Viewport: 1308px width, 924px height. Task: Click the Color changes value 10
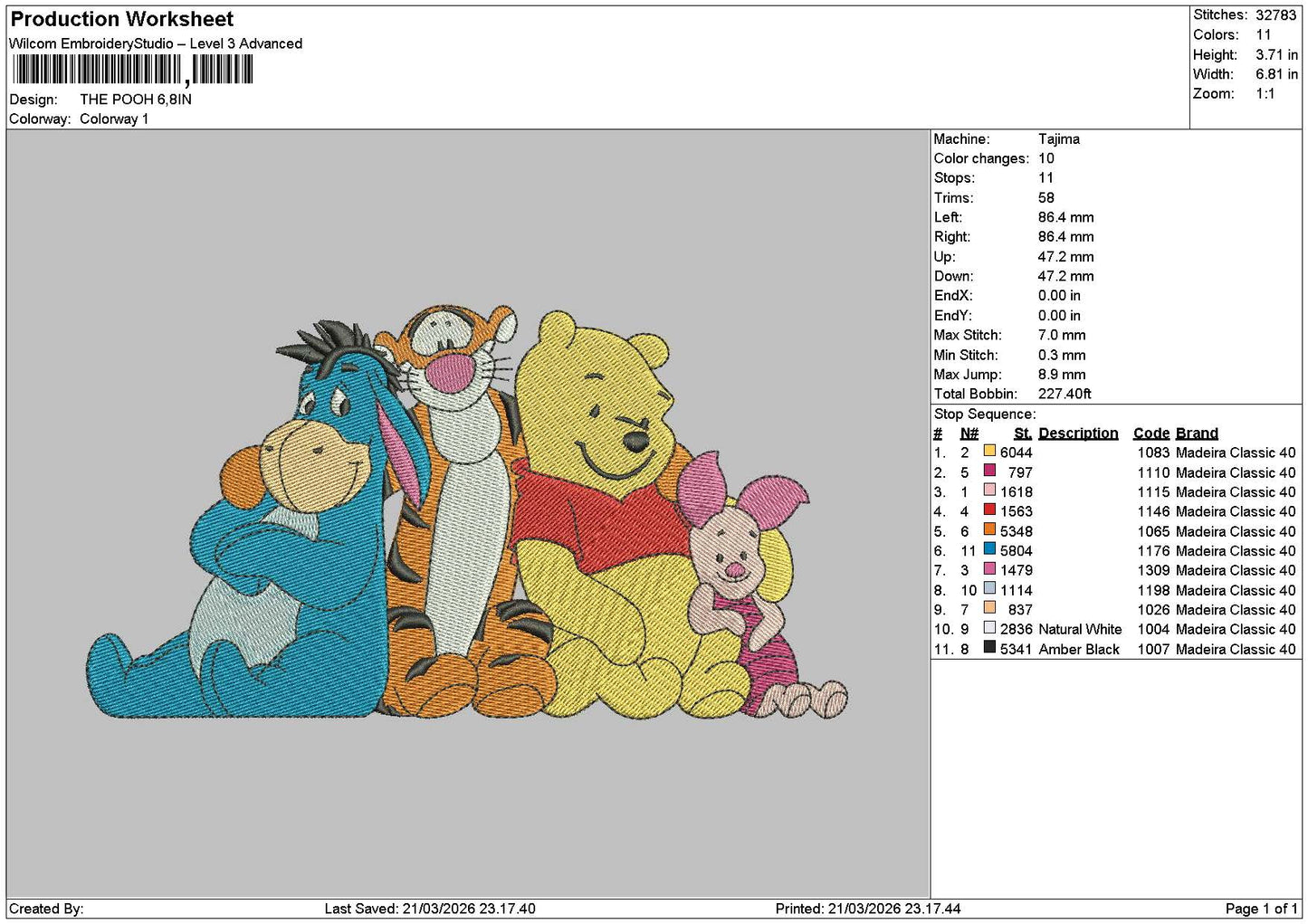click(x=1046, y=158)
